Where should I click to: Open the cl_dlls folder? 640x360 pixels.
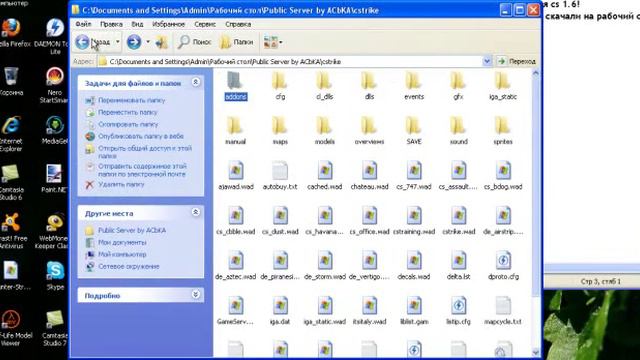click(x=325, y=85)
